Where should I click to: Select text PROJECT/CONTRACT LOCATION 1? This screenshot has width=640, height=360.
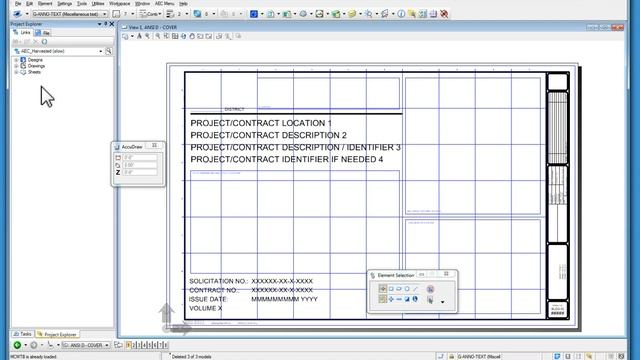coord(261,123)
